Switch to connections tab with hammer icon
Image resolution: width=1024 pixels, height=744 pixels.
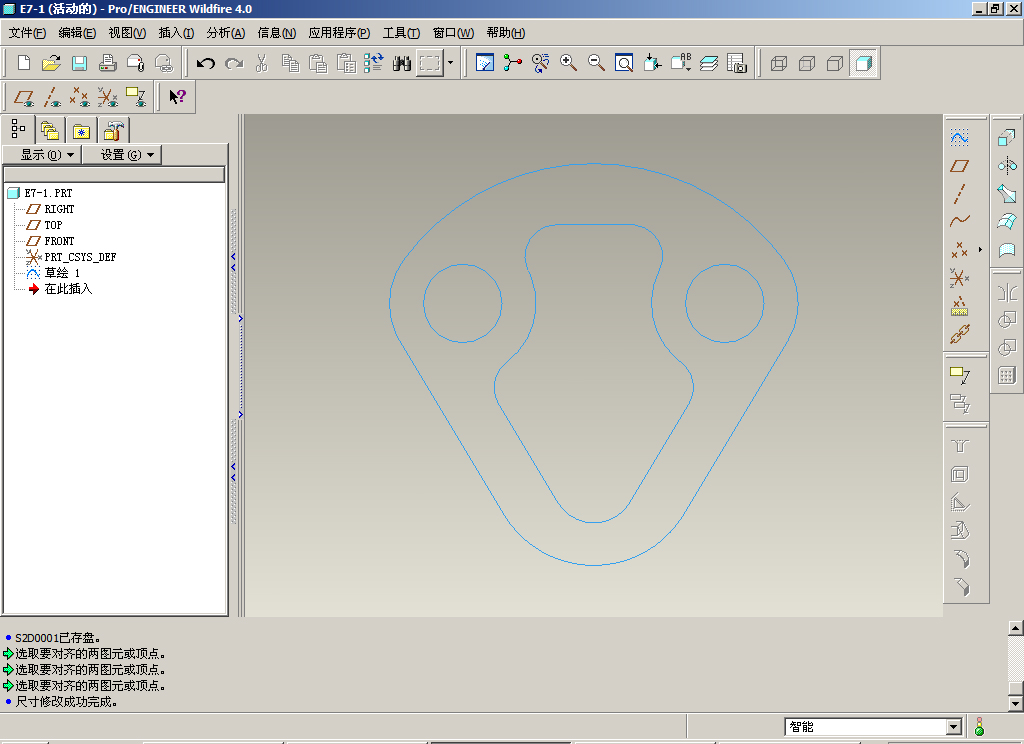(x=114, y=131)
